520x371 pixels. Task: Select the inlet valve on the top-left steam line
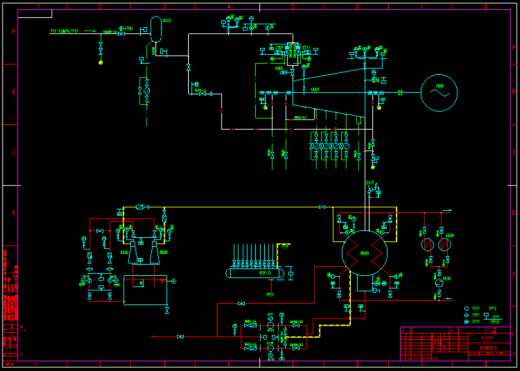[x=121, y=34]
